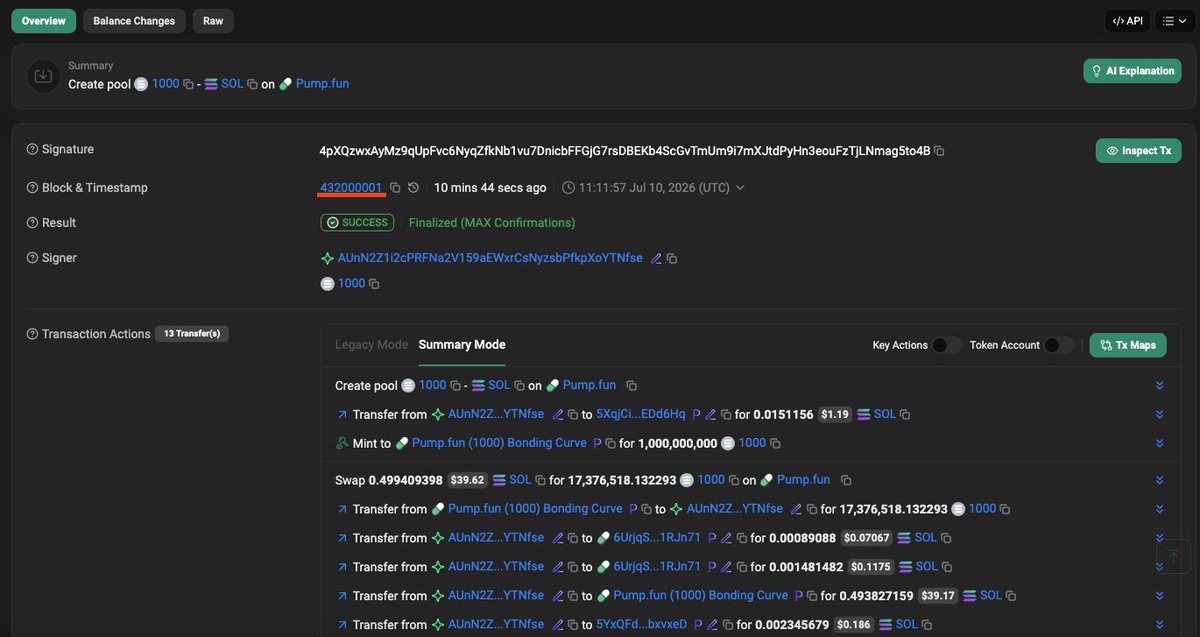Toggle the Key Actions switch

946,345
